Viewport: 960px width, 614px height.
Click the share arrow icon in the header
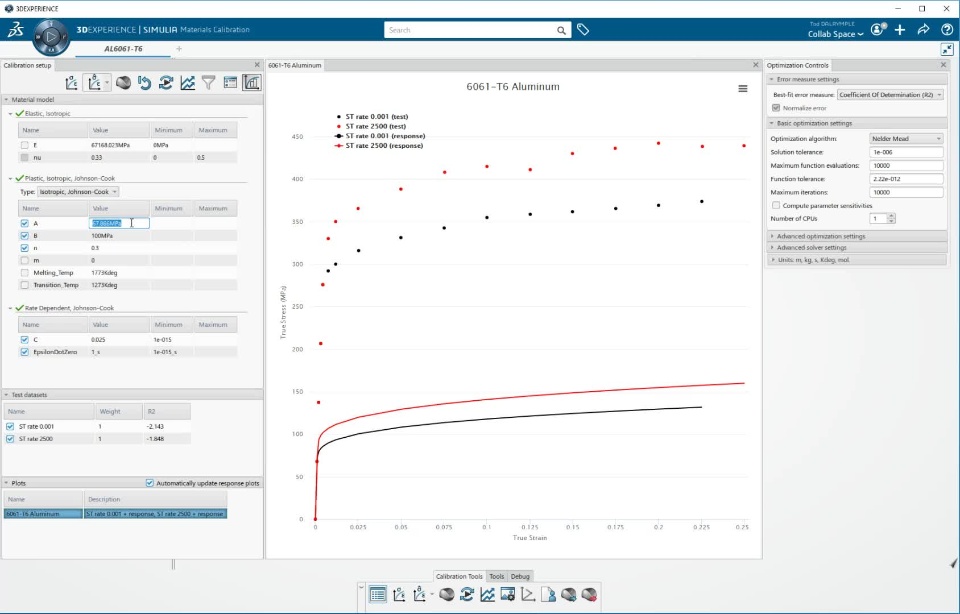[923, 29]
